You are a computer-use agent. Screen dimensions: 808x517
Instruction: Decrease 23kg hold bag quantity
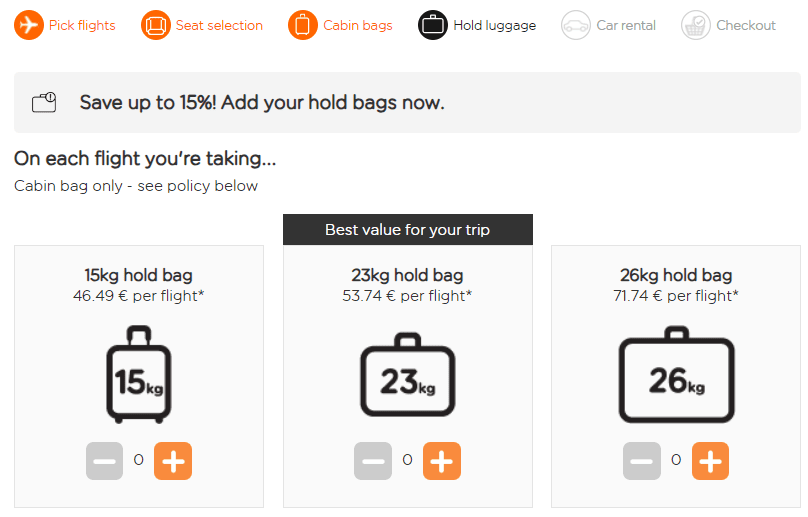click(373, 461)
